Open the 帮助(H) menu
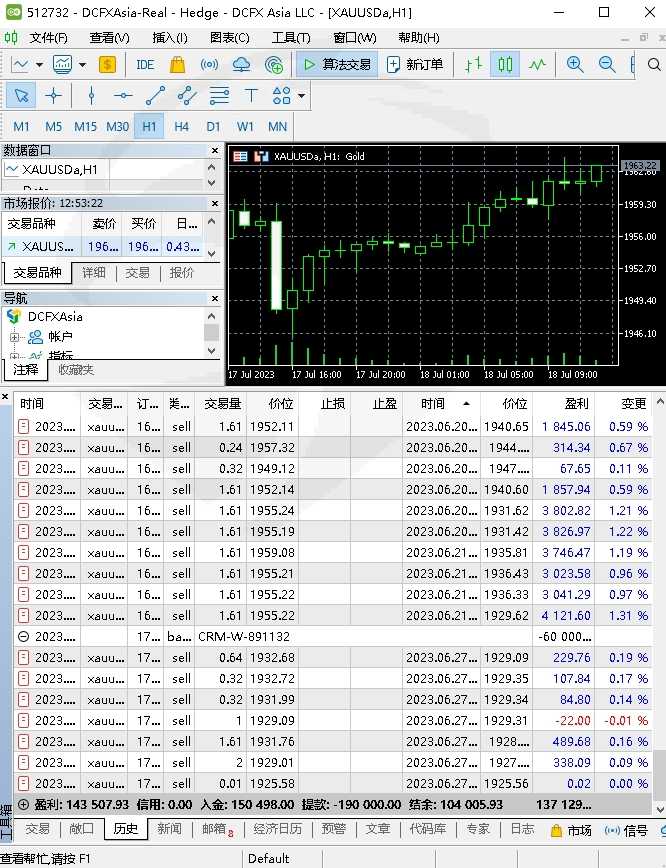Viewport: 666px width, 868px height. [x=419, y=38]
